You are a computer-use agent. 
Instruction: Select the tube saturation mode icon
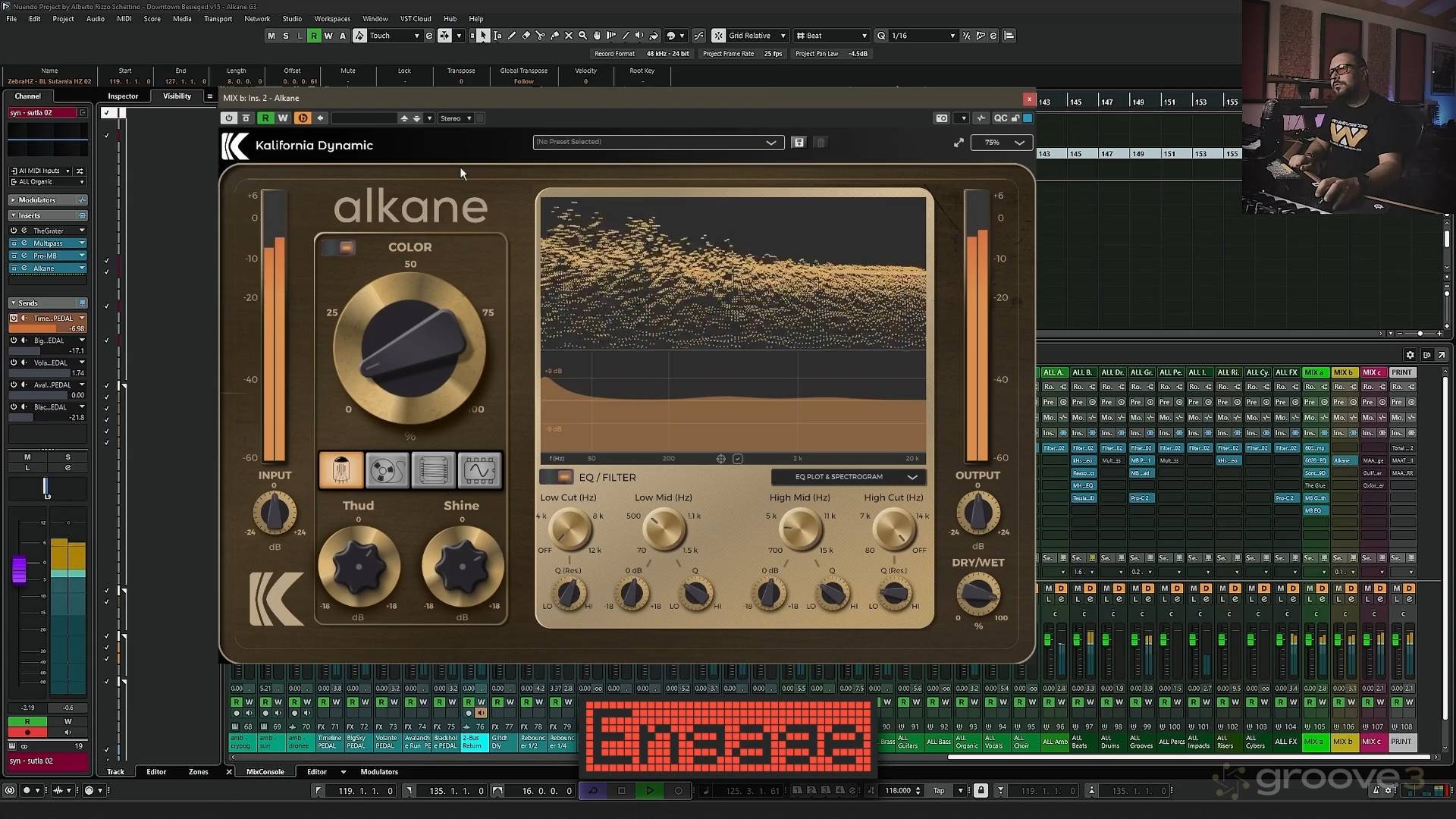tap(341, 471)
